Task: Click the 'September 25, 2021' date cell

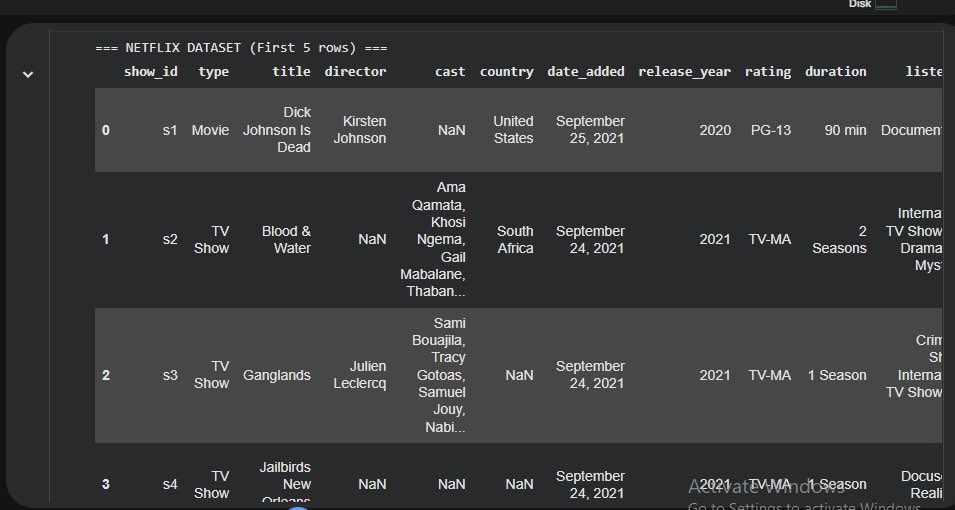Action: coord(590,130)
